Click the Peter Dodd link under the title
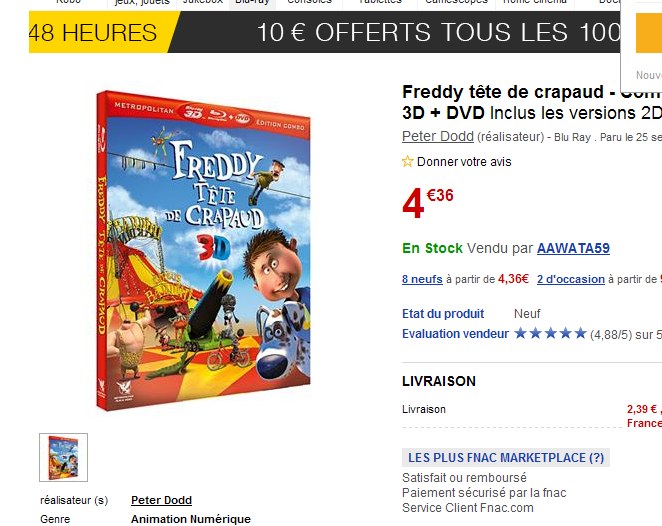This screenshot has width=662, height=526. (x=437, y=136)
